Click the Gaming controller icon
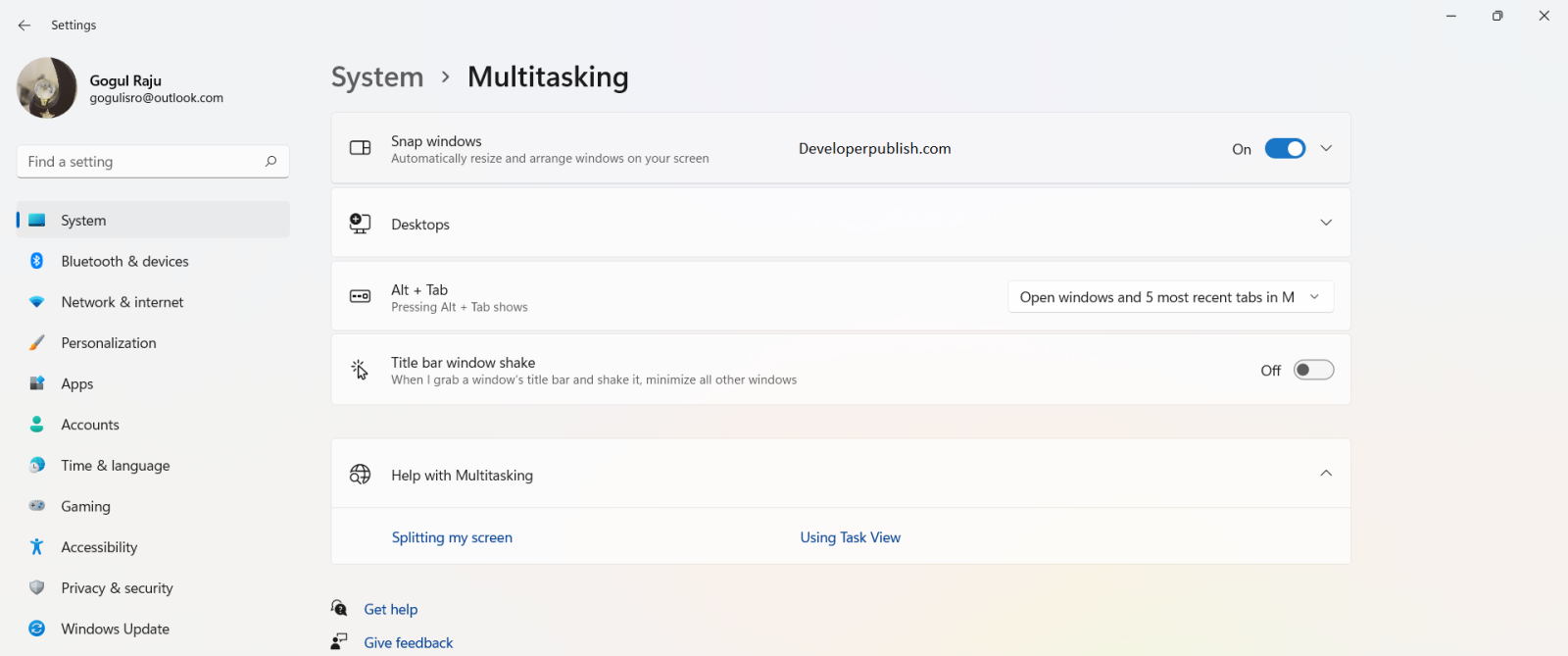 [x=37, y=506]
